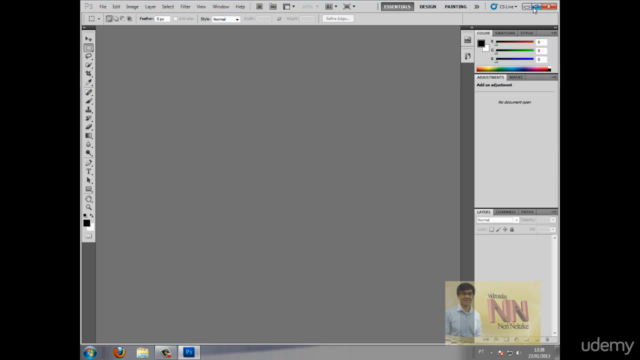Open the Color panel options menu
Image resolution: width=640 pixels, height=360 pixels.
(x=553, y=33)
